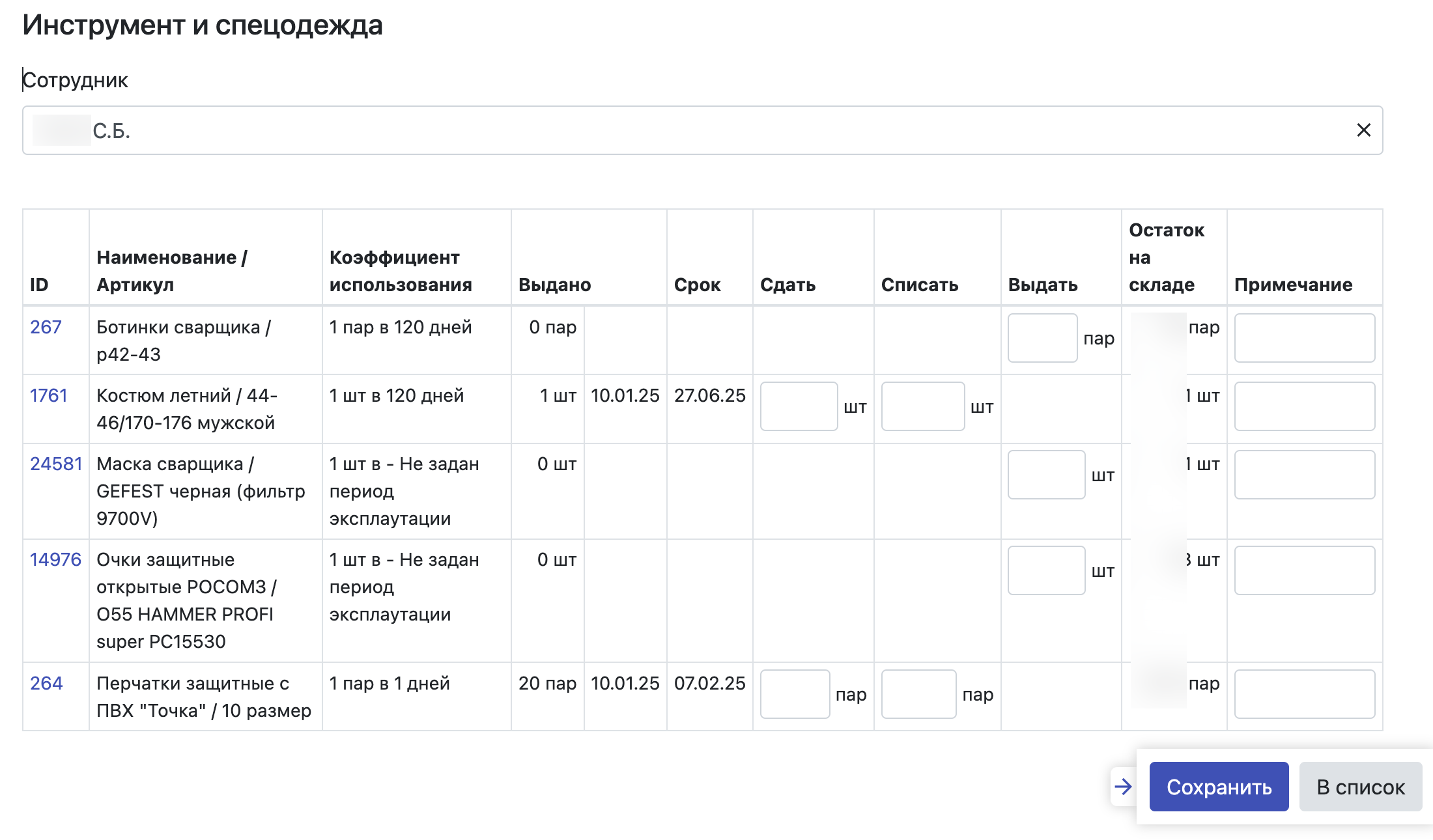
Task: Focus Списать field for Костюм летний
Action: pyautogui.click(x=922, y=406)
